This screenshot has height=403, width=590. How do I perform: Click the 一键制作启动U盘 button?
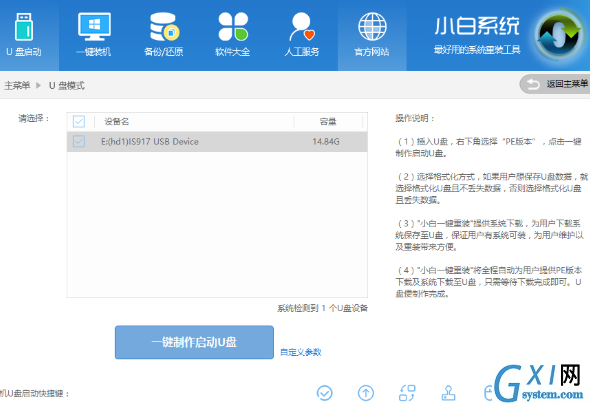pyautogui.click(x=194, y=342)
